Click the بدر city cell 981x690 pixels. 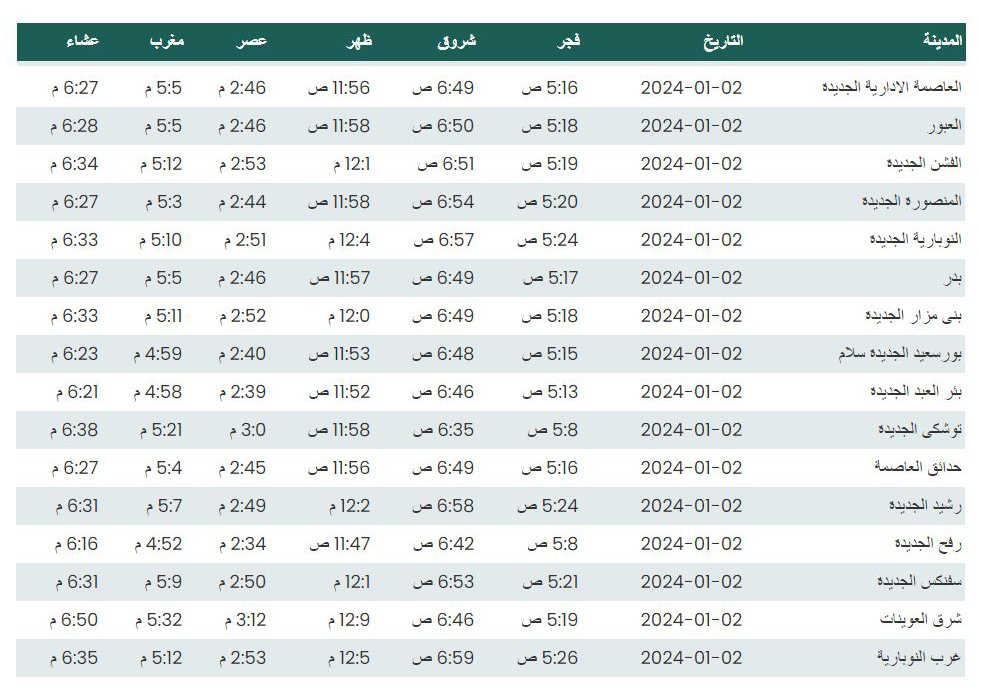click(x=953, y=278)
